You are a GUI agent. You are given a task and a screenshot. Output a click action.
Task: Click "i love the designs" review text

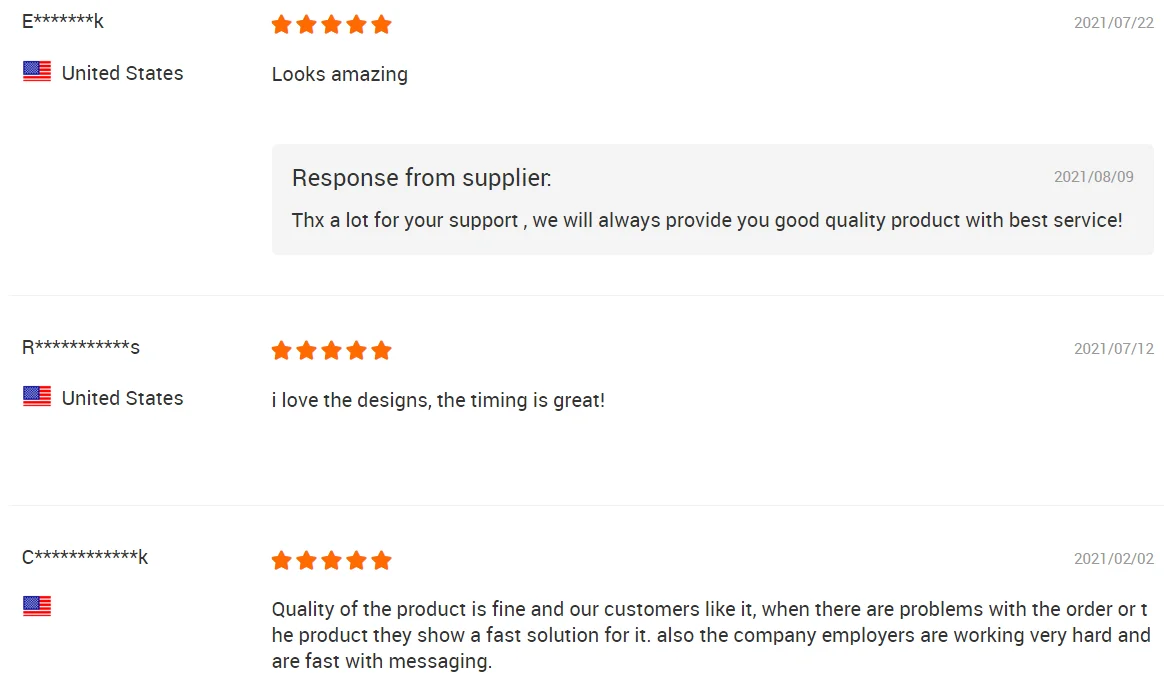coord(438,400)
